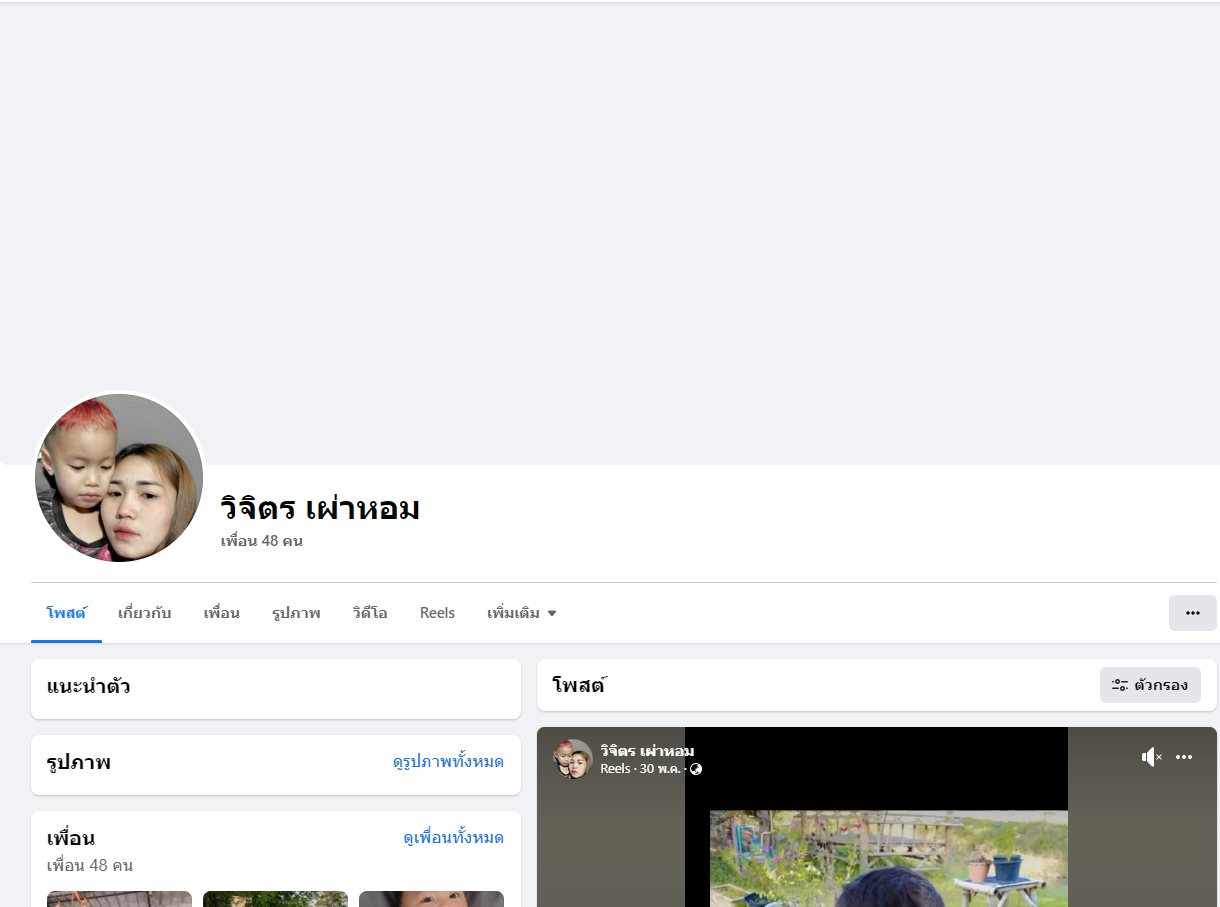Open the profile picture of วิจิตร เผ่าหอม
The height and width of the screenshot is (907, 1220).
click(x=119, y=477)
